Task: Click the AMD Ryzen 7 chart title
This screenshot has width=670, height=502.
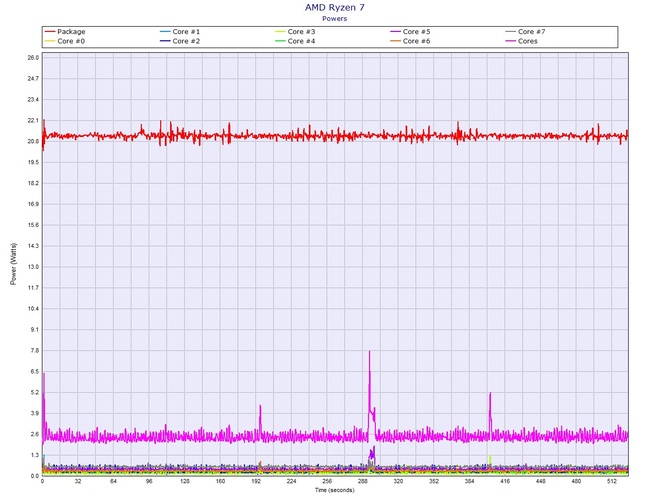Action: 335,7
